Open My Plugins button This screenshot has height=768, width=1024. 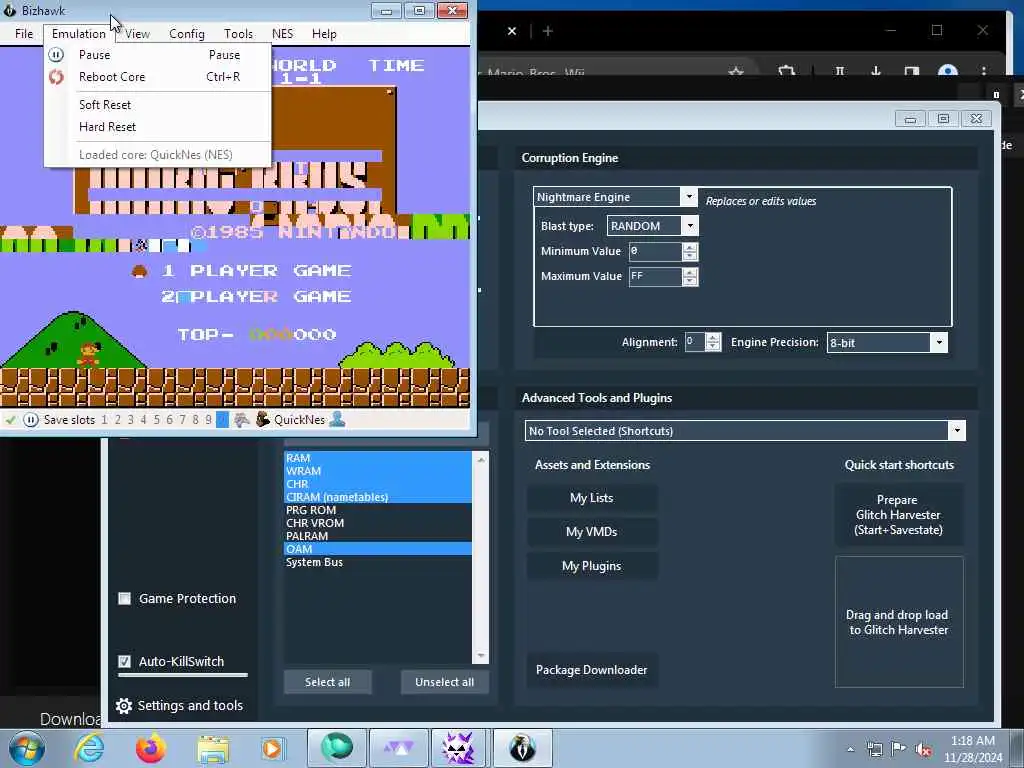click(592, 566)
